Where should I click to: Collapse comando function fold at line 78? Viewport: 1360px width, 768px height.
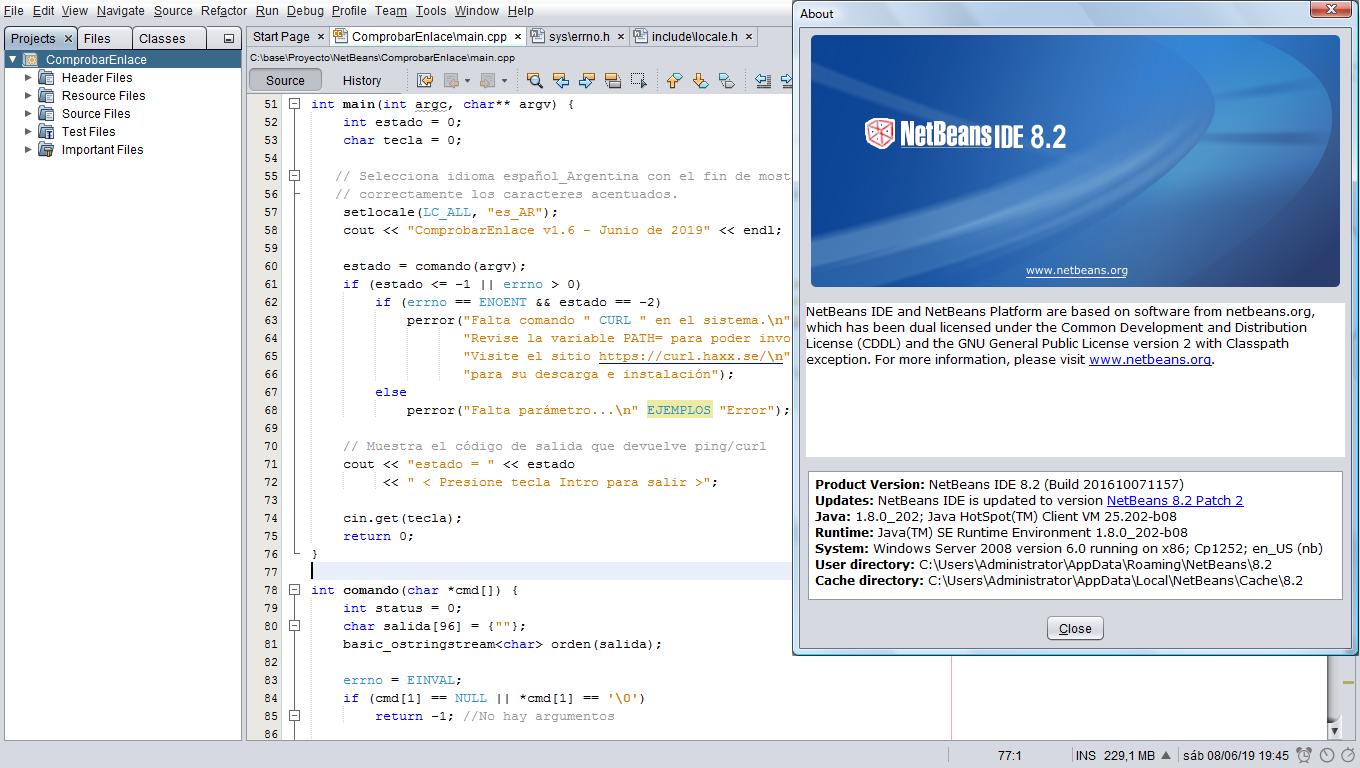[x=295, y=590]
